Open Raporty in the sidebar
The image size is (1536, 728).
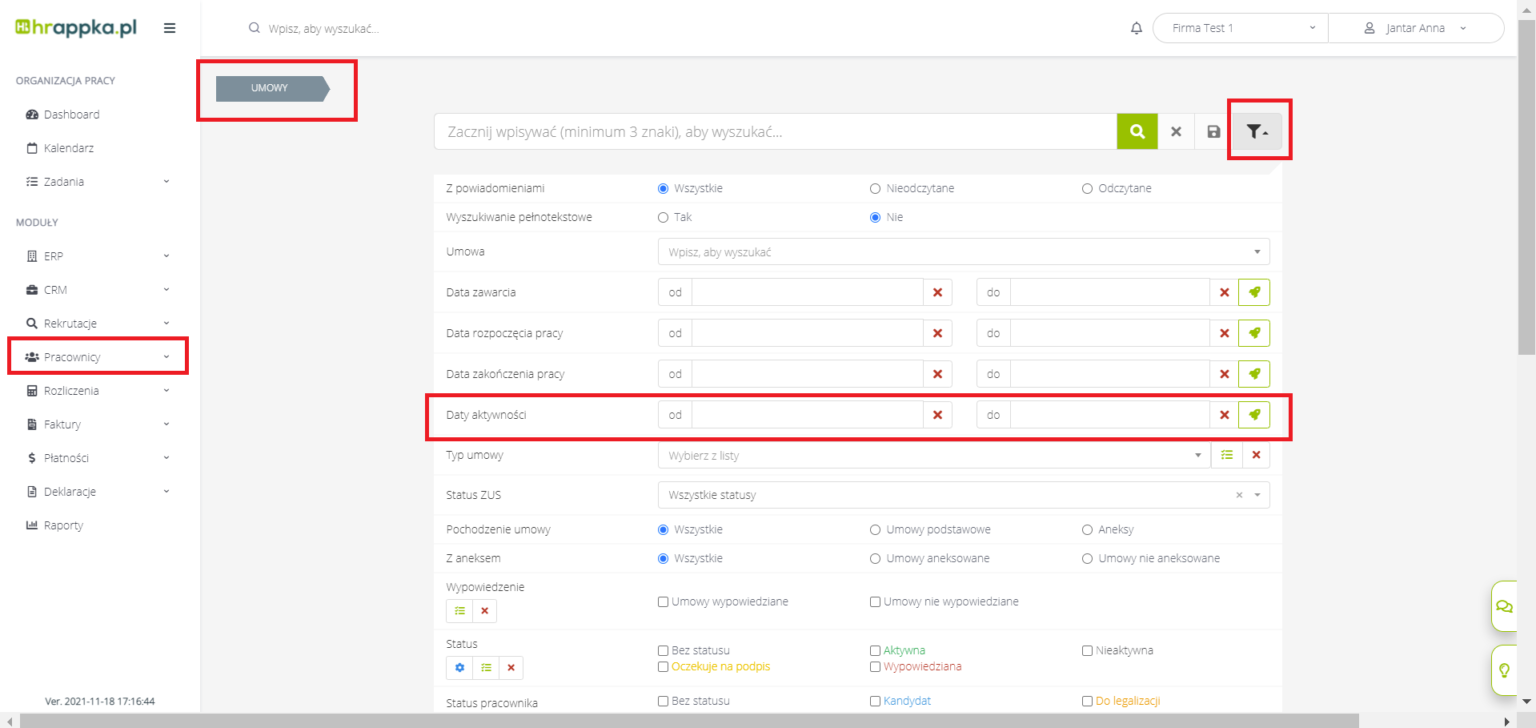(x=62, y=525)
